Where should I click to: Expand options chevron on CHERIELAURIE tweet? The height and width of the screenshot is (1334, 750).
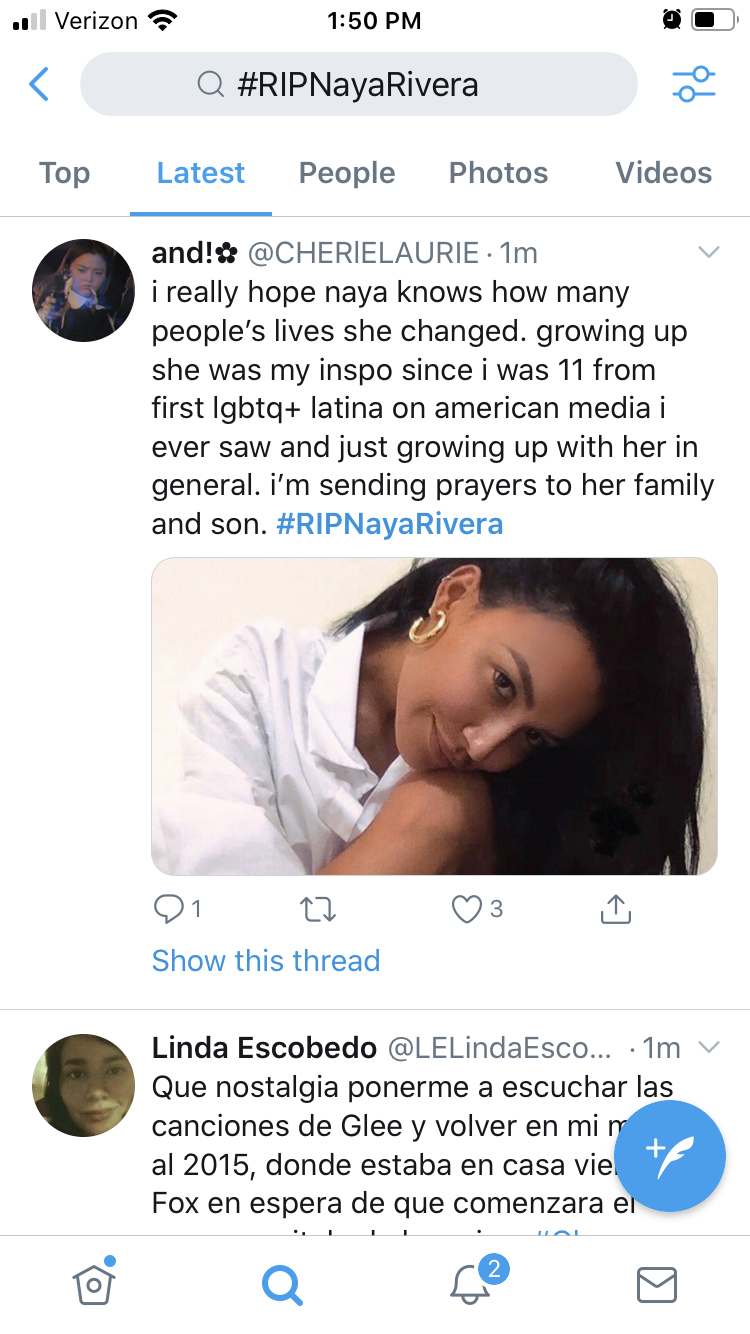(708, 253)
